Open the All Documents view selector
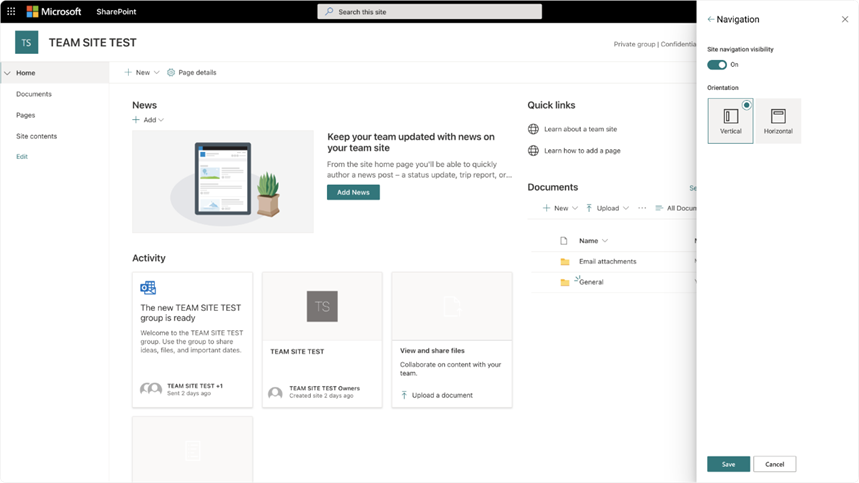 (676, 208)
